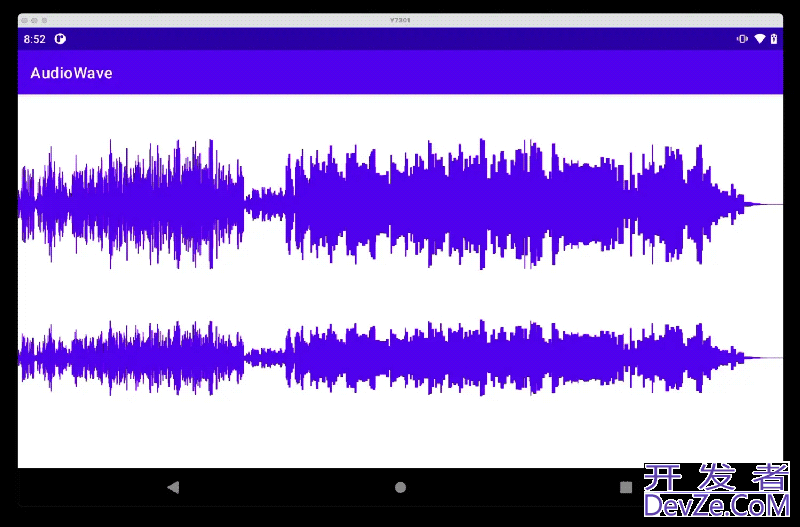Click the vibrate mode status icon
800x527 pixels.
tap(741, 39)
